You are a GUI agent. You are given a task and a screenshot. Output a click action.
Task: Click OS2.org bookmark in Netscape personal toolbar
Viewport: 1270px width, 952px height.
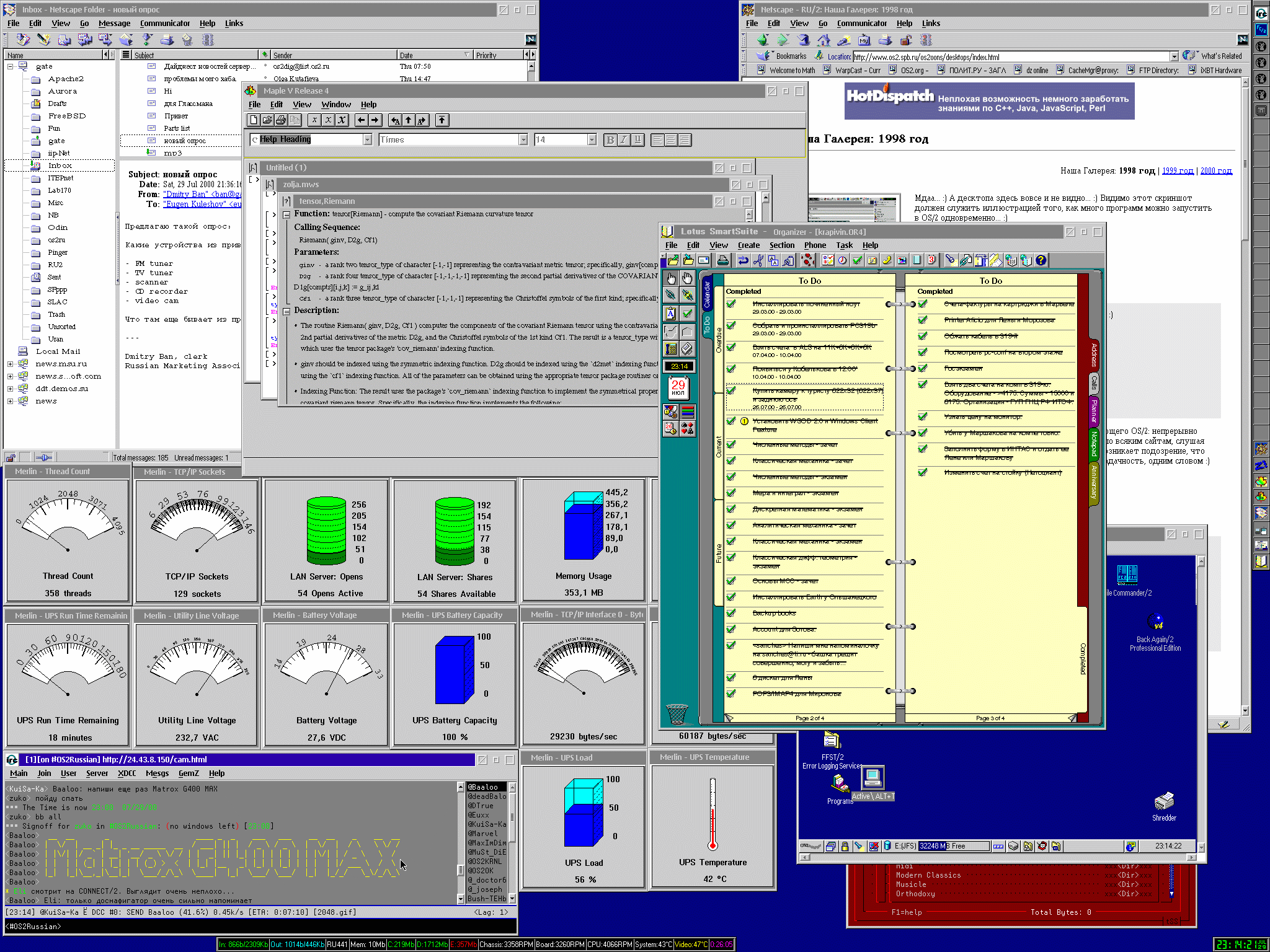tap(909, 70)
